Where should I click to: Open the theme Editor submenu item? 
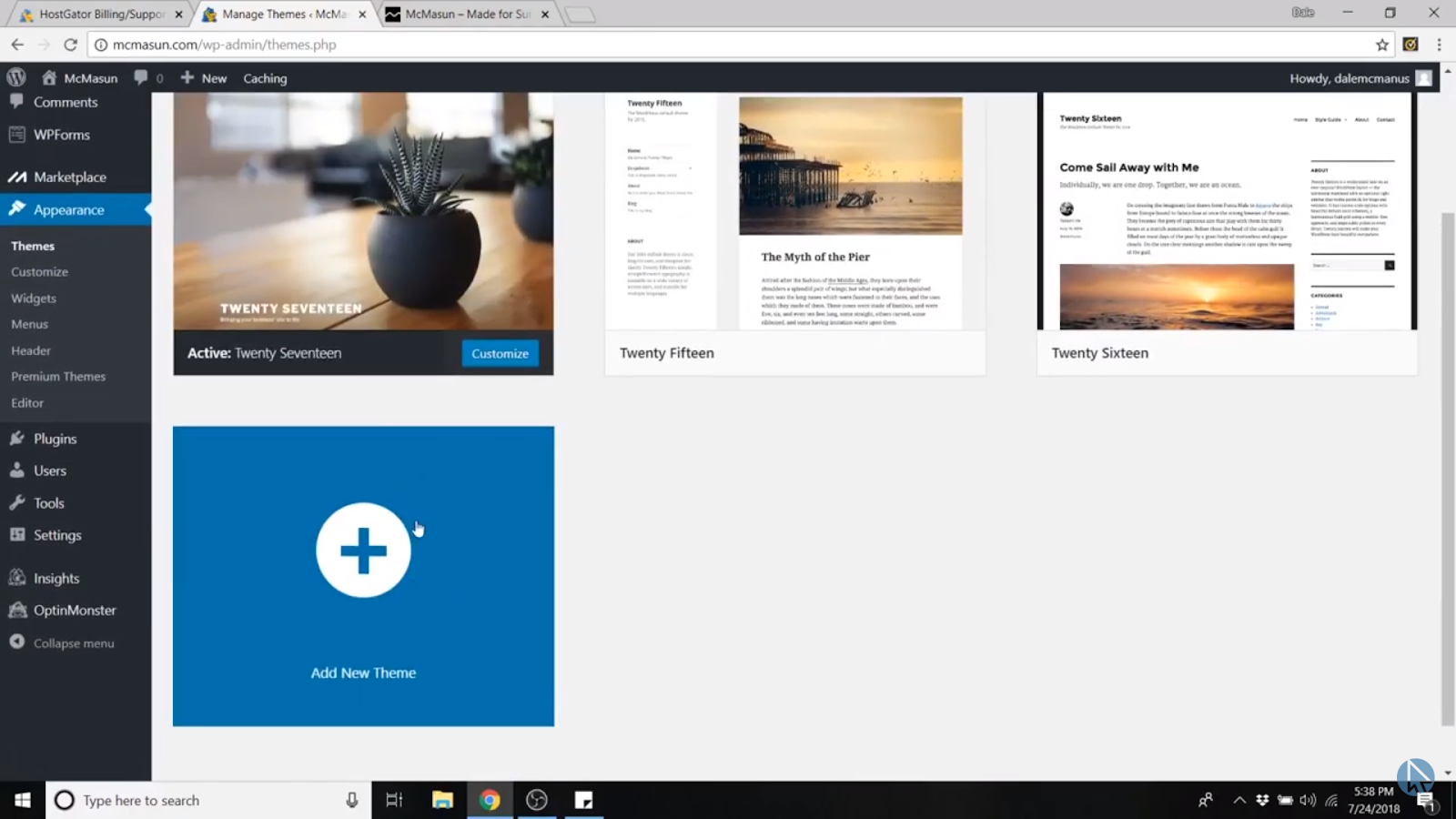(x=27, y=403)
